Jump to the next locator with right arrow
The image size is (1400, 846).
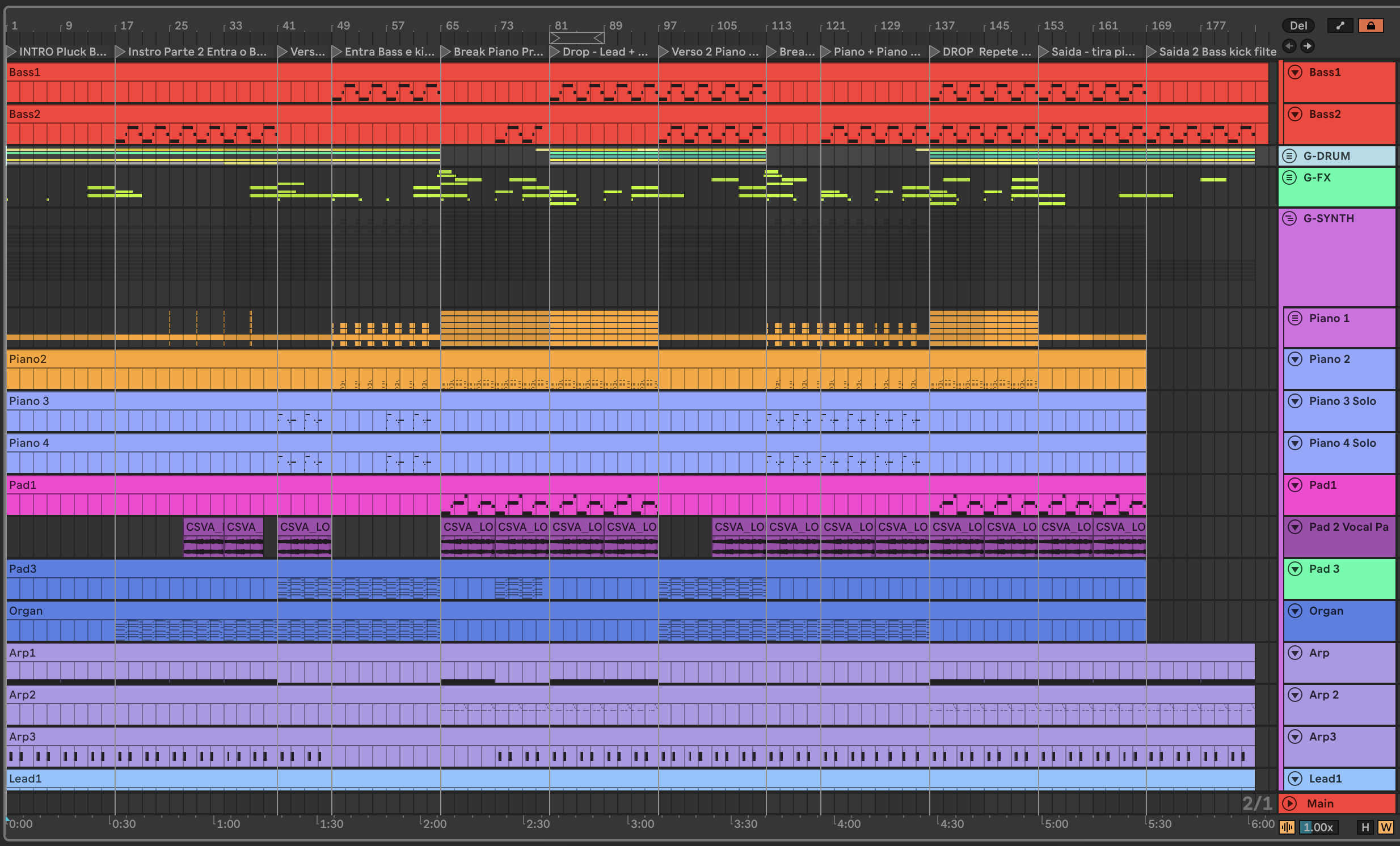point(1308,46)
